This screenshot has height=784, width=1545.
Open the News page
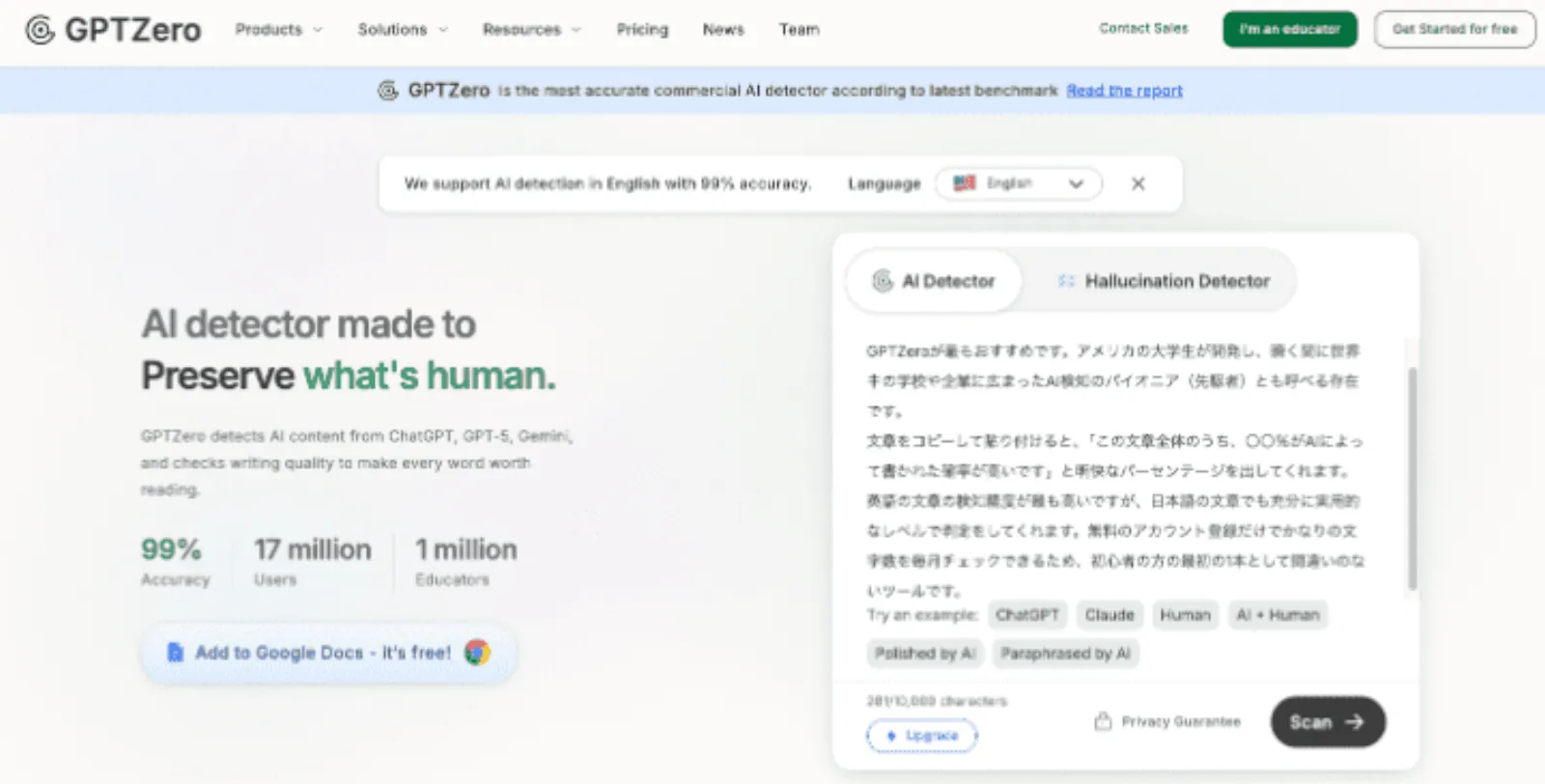point(723,30)
